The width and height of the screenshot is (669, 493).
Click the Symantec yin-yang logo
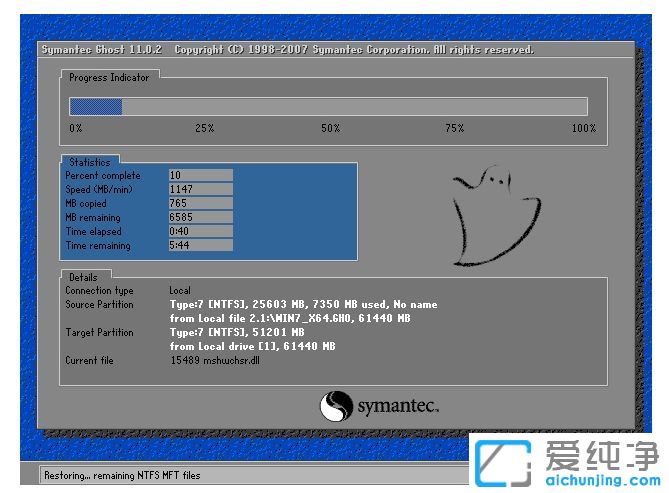pos(336,406)
